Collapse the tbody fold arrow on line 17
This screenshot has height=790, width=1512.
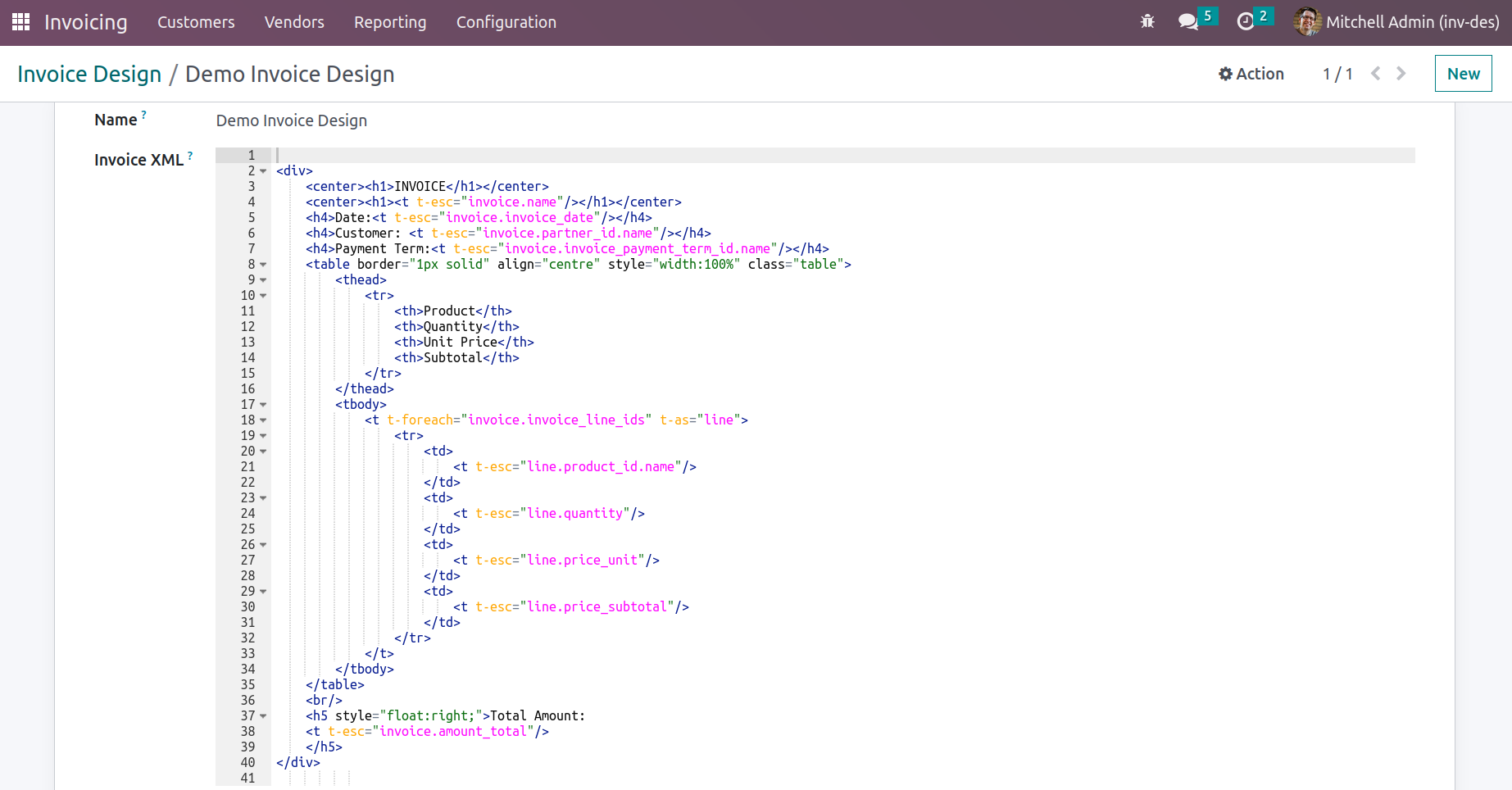(x=263, y=405)
